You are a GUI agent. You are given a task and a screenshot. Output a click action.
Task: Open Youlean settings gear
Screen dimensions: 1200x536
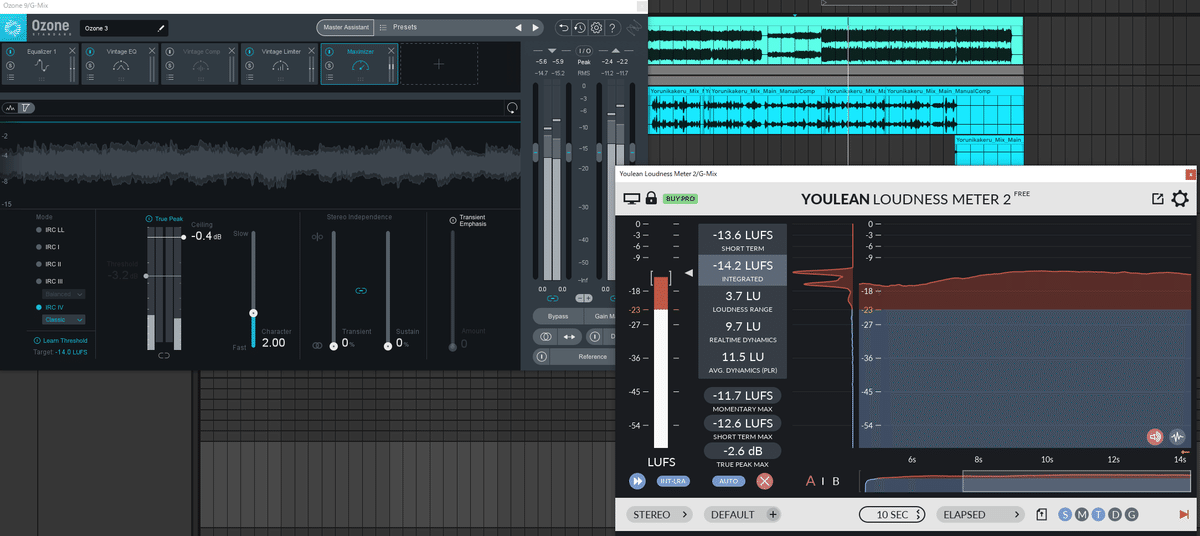coord(1180,198)
